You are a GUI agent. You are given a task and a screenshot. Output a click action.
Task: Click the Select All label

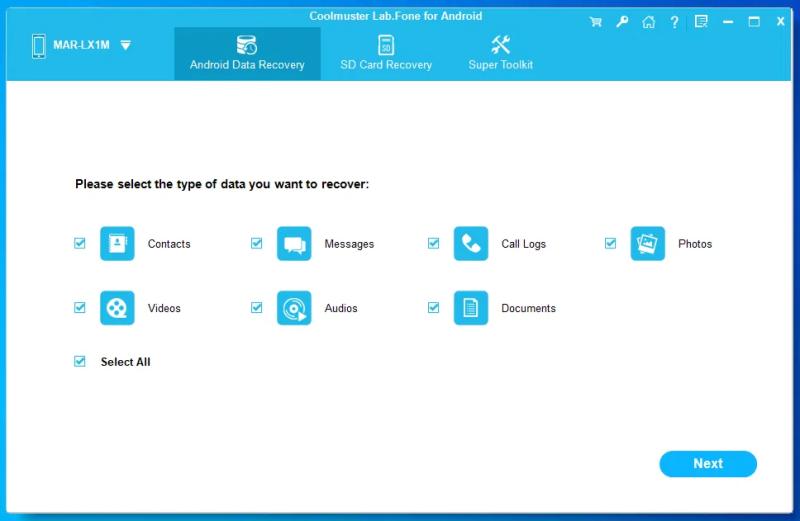pyautogui.click(x=126, y=362)
